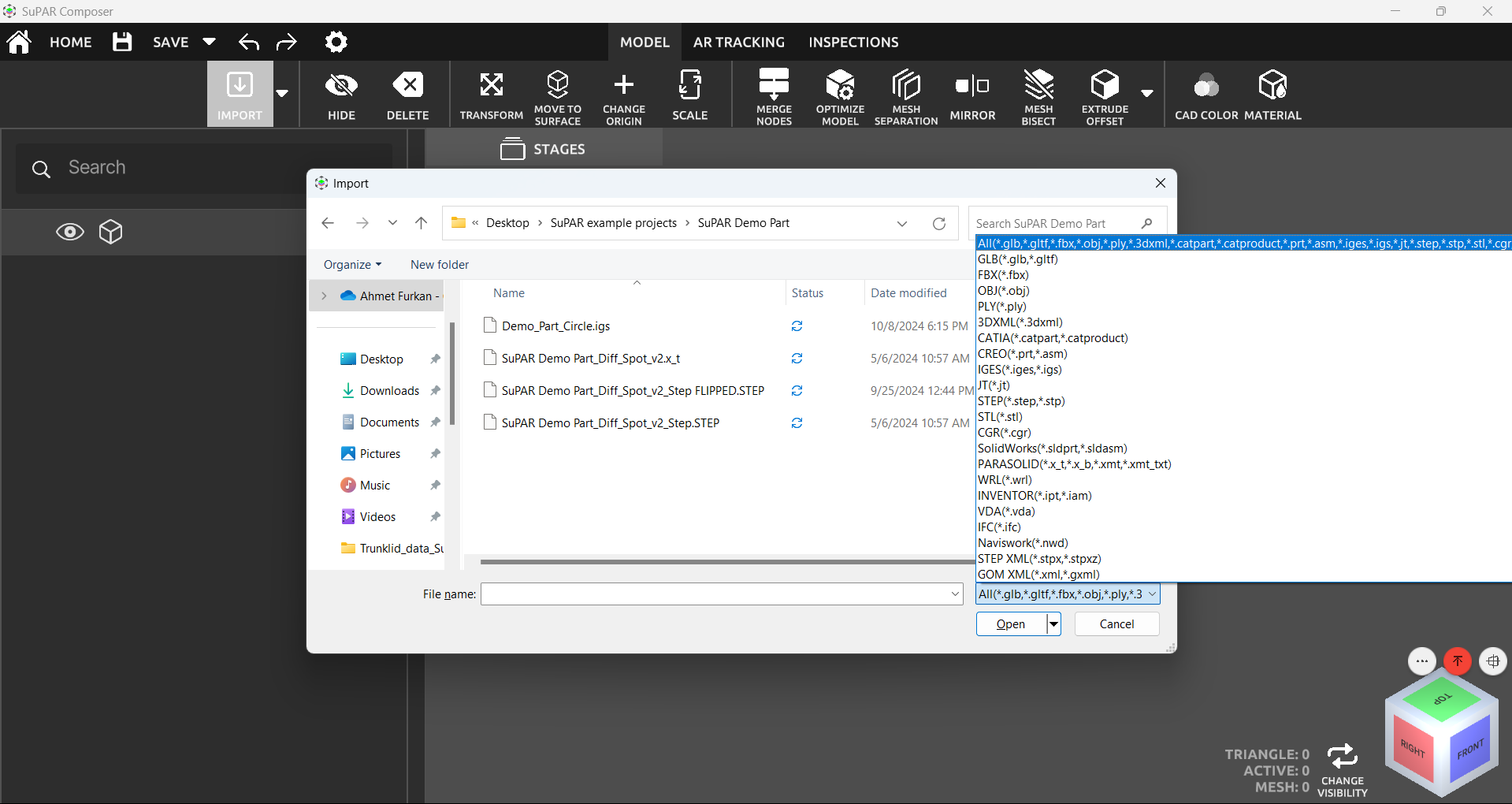Switch to the AR Tracking tab
1512x804 pixels.
click(739, 43)
